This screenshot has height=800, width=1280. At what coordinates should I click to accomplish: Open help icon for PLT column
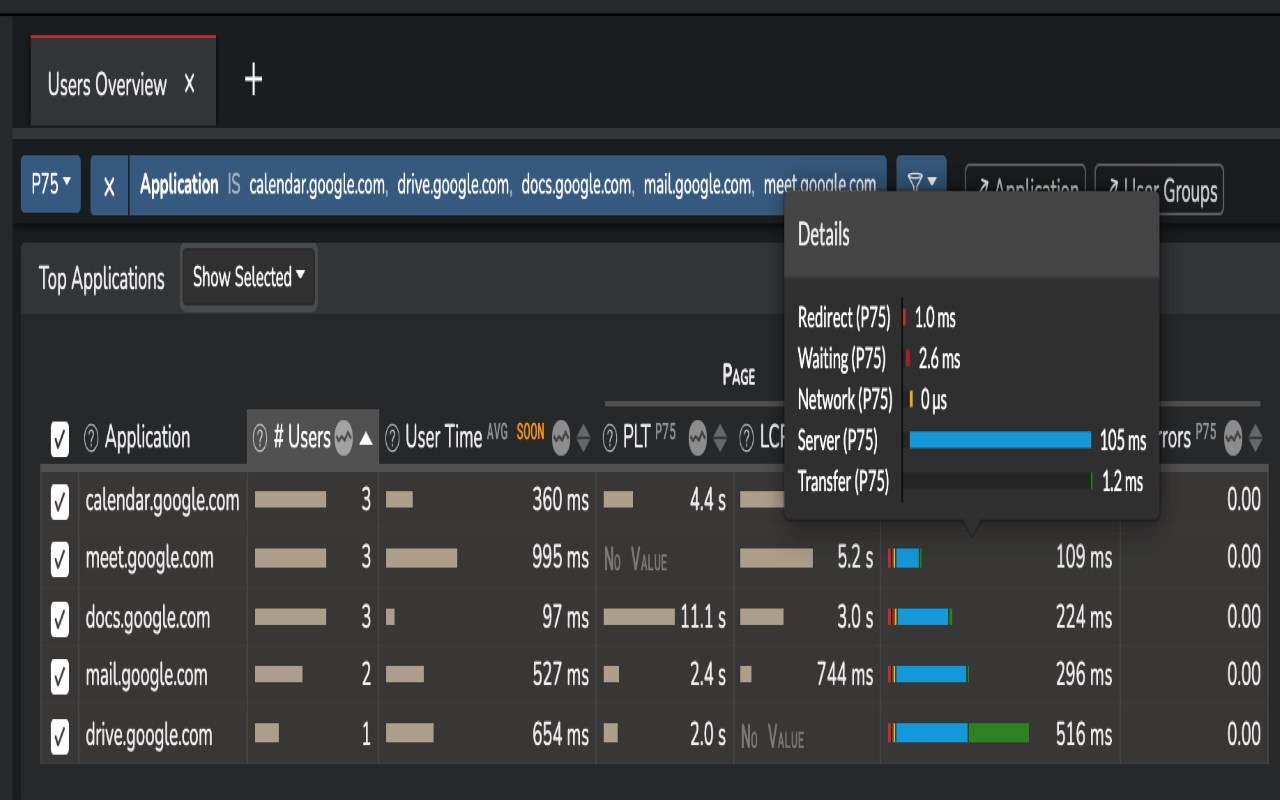click(x=610, y=438)
